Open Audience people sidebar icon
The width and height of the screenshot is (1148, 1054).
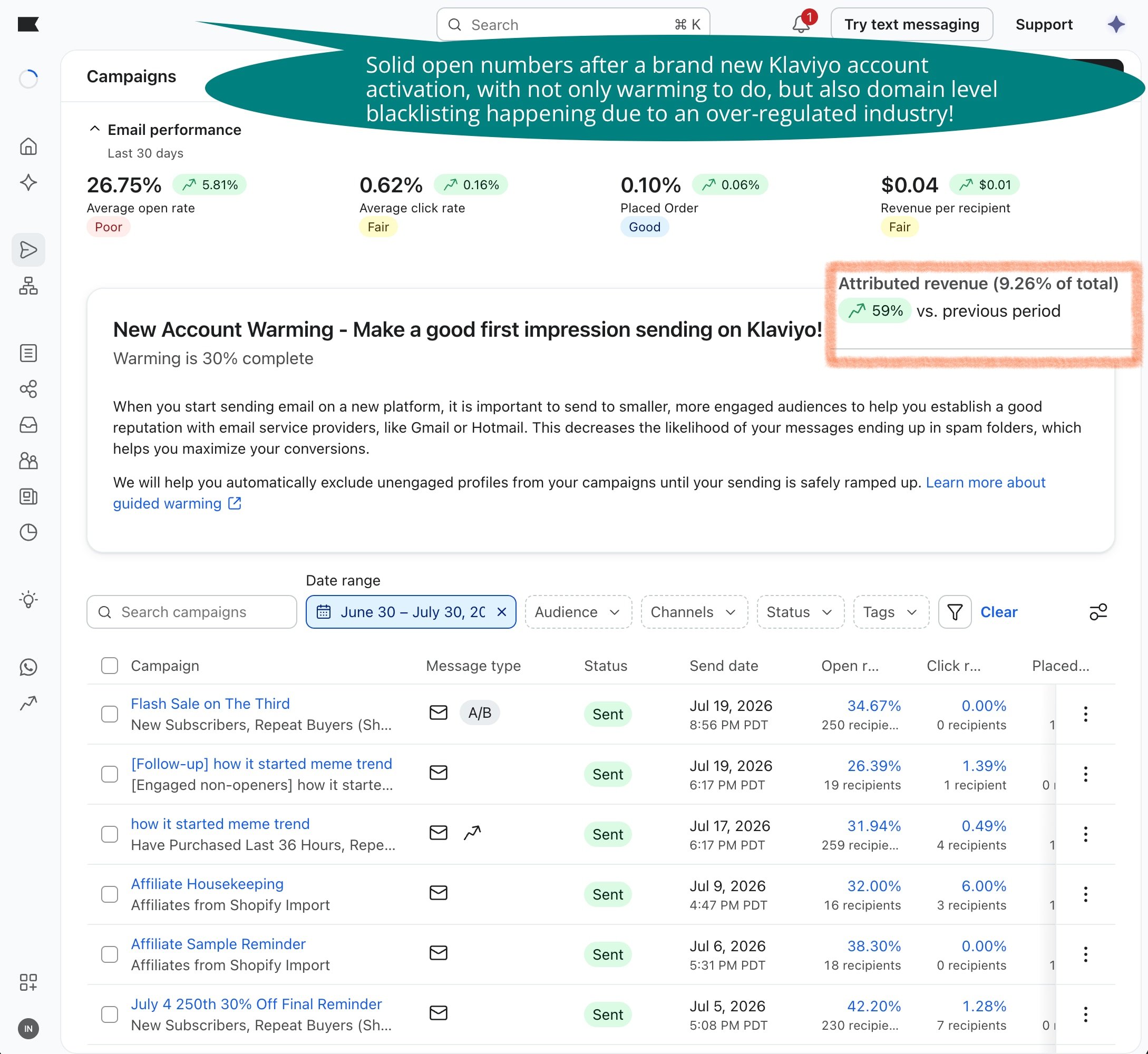pyautogui.click(x=28, y=461)
